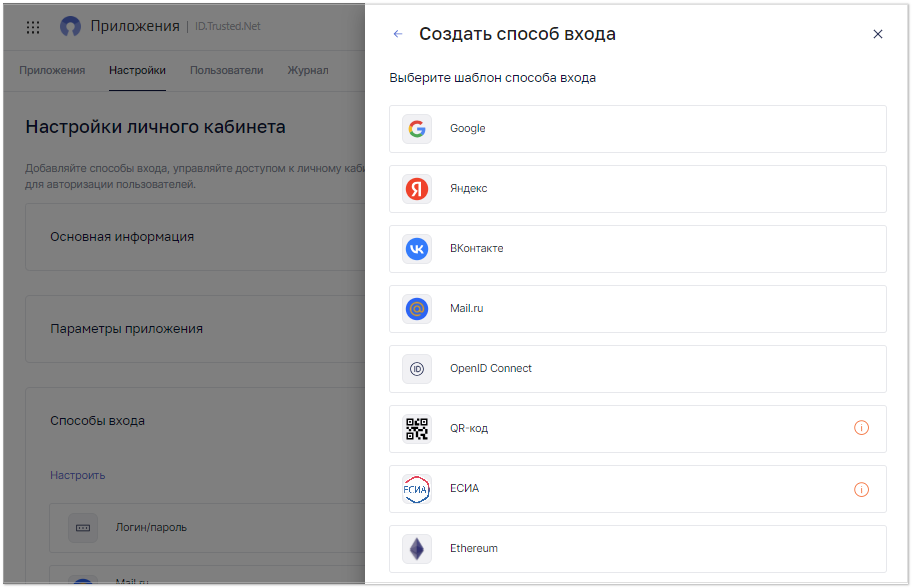Choose the Google login template

point(637,129)
